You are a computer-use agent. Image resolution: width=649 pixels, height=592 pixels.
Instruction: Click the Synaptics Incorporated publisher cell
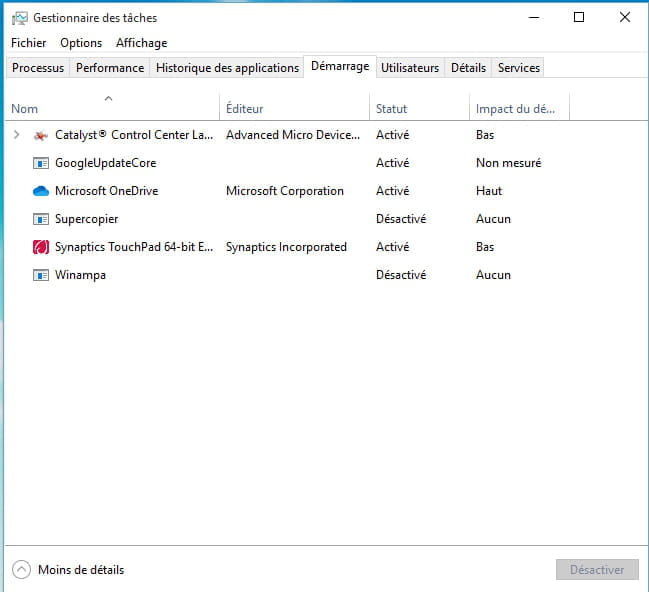pyautogui.click(x=286, y=247)
